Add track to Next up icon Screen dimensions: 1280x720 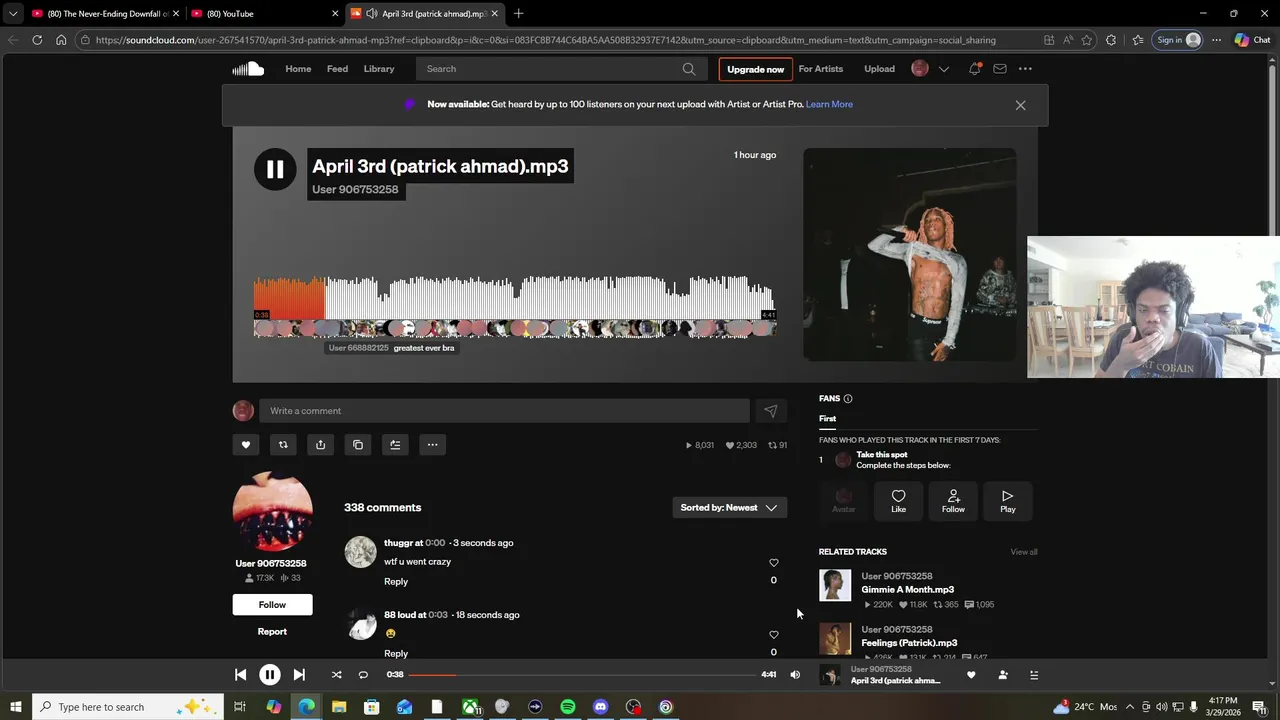click(x=395, y=445)
